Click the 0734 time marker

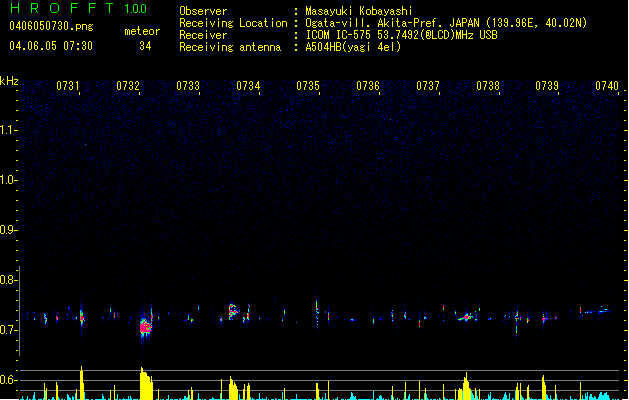pos(248,86)
